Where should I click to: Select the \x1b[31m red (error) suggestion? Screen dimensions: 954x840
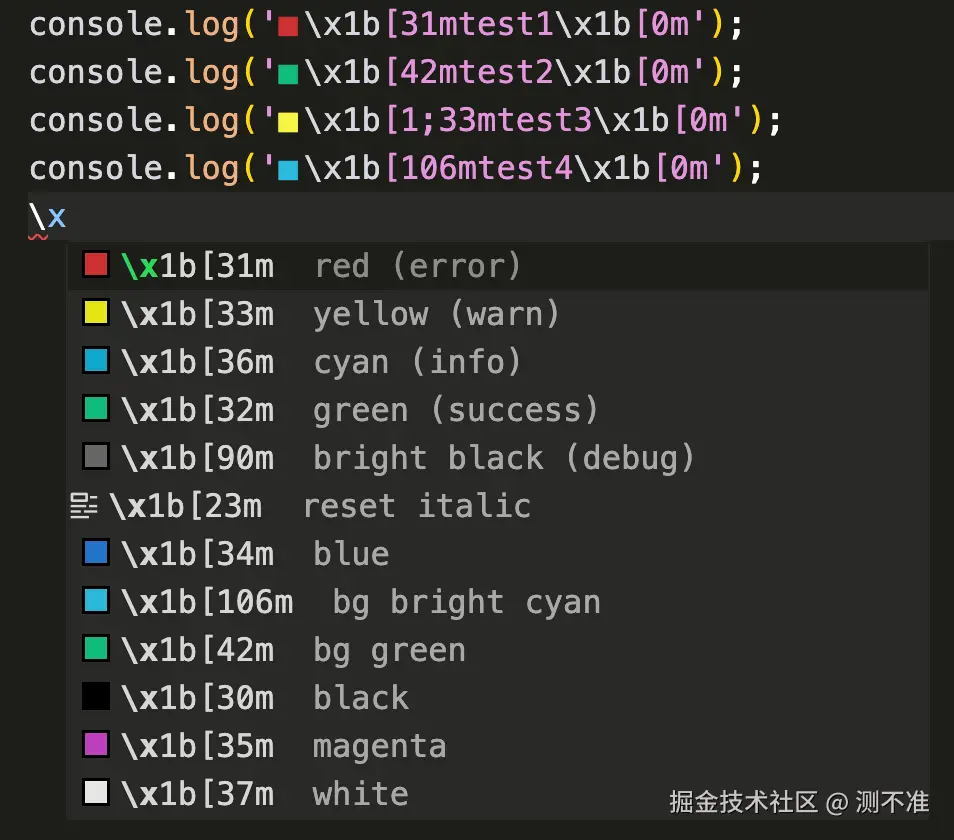(498, 265)
